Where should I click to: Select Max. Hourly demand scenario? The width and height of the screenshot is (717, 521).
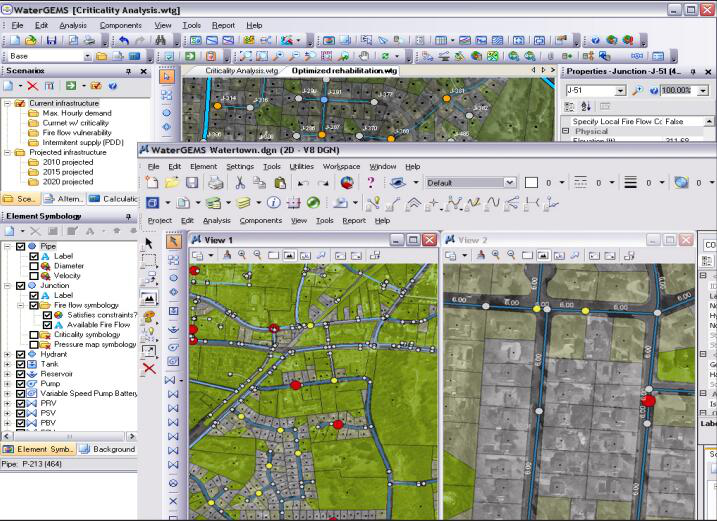tap(77, 113)
